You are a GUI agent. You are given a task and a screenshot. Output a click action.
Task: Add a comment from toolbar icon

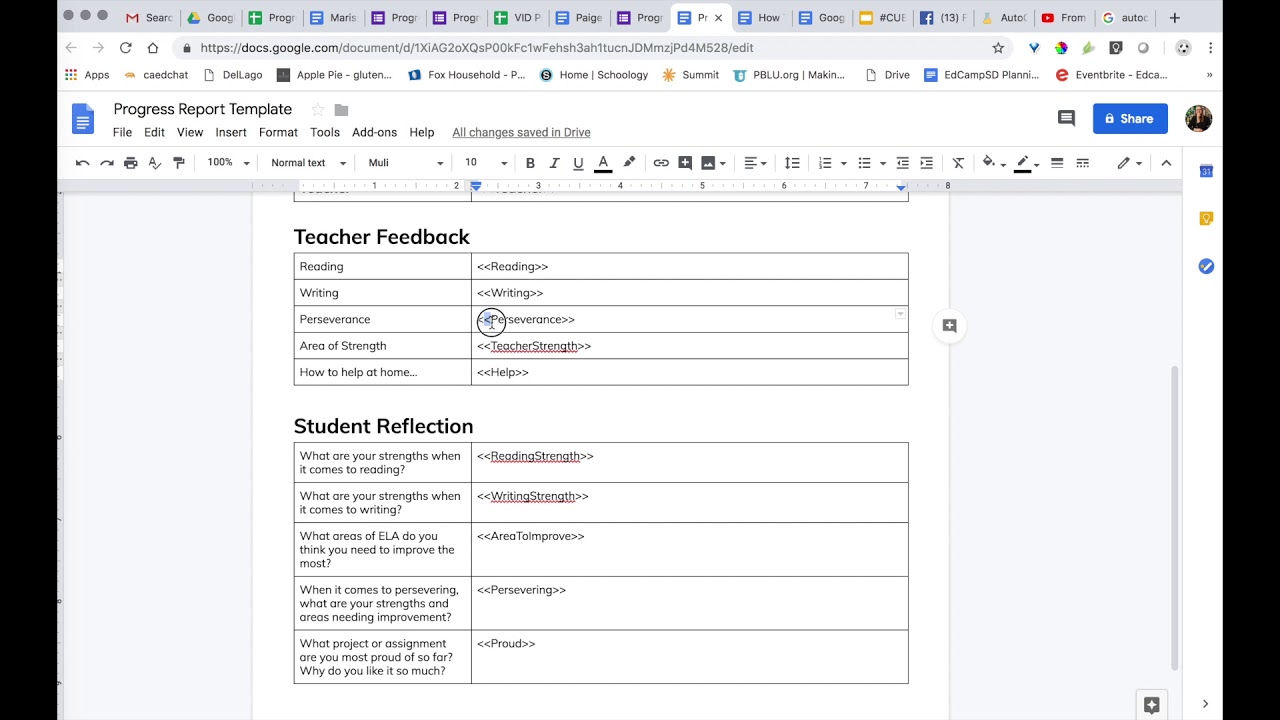click(x=685, y=163)
